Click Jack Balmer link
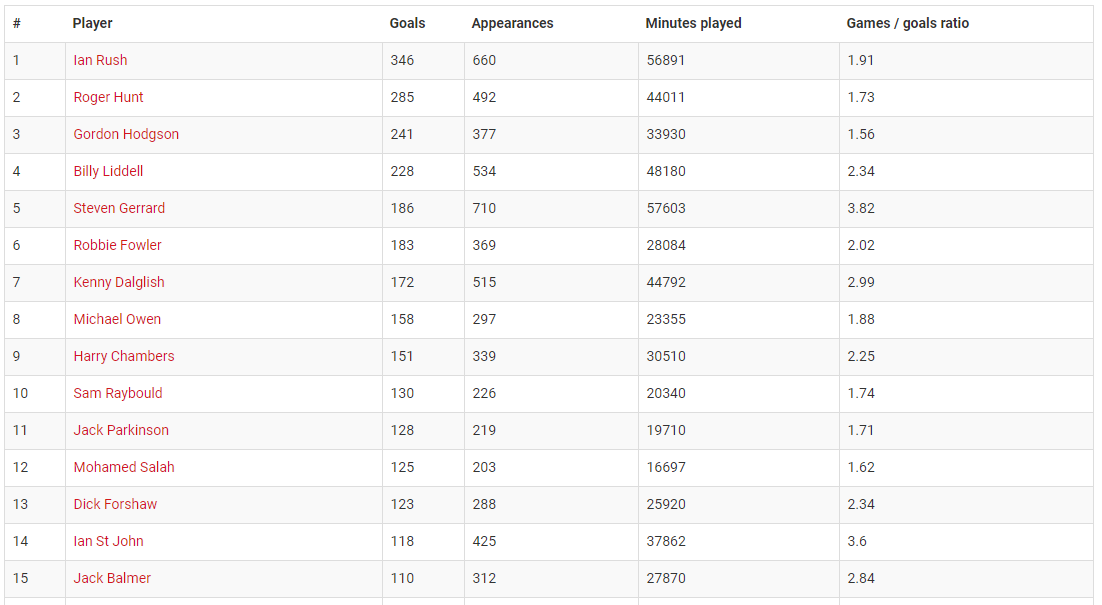1102x605 pixels. (x=112, y=578)
